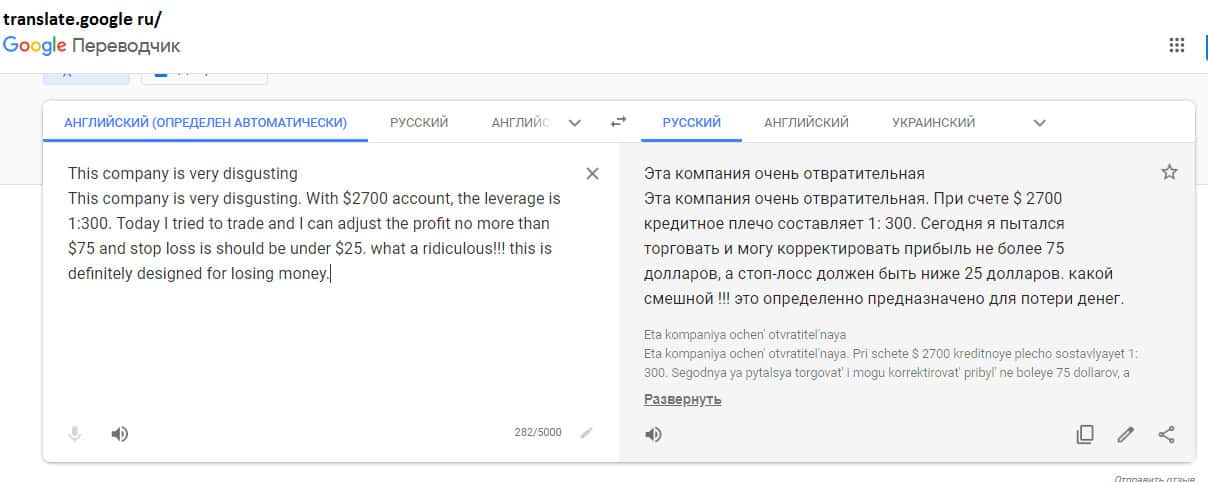Select source tab Английский (определен автоматически)
Viewport: 1208px width, 482px height.
(205, 123)
